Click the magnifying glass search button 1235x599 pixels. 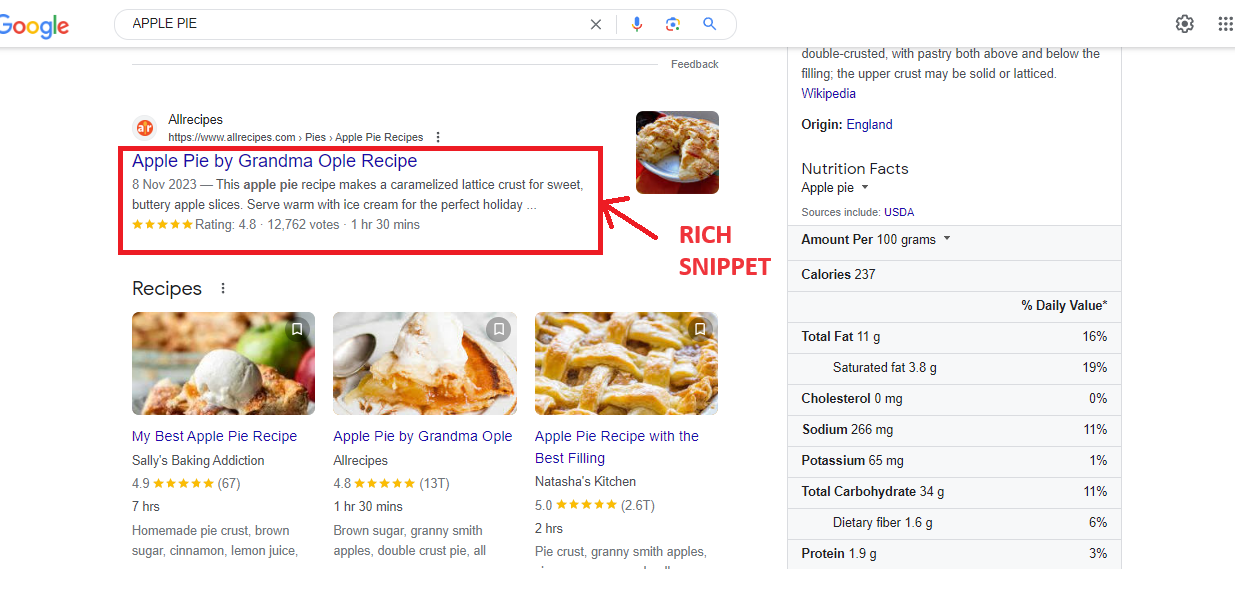(x=710, y=24)
